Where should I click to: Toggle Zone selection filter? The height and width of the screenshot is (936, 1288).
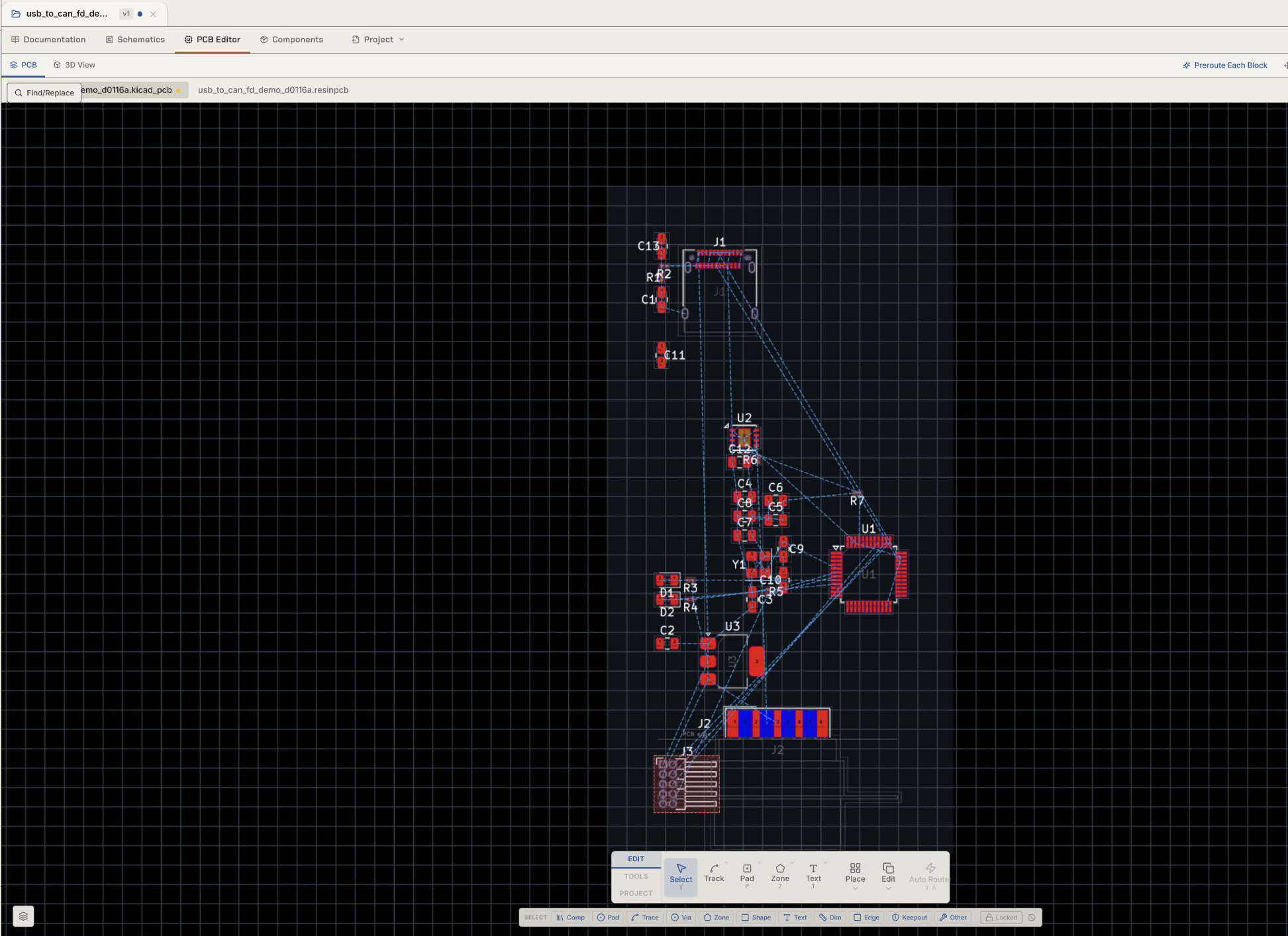click(716, 917)
